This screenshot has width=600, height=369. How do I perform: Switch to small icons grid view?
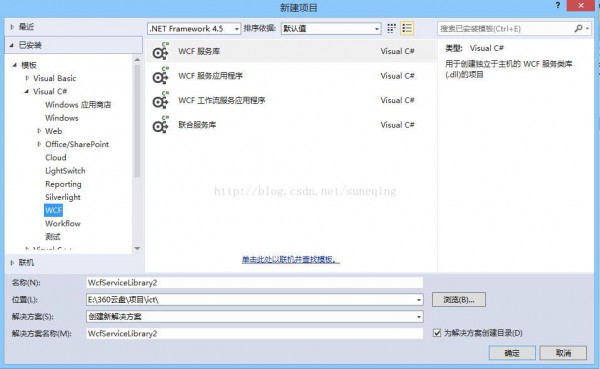(x=391, y=28)
